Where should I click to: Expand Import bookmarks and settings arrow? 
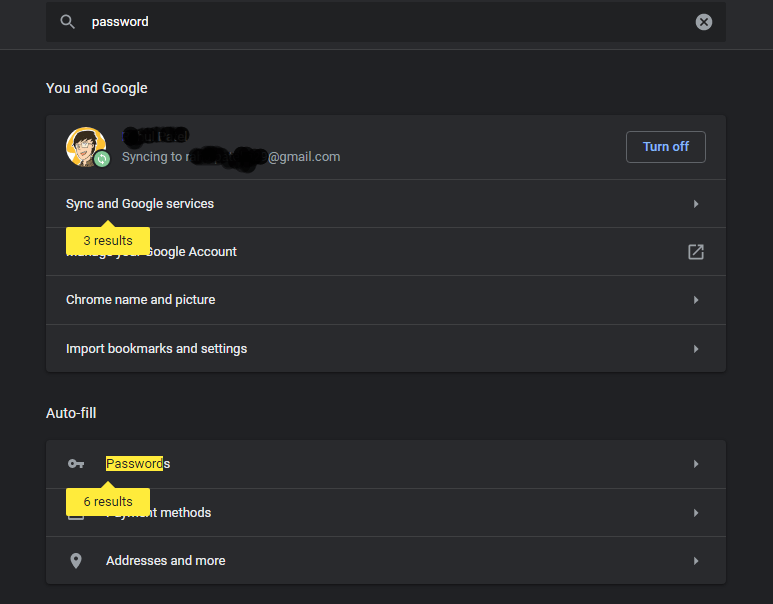click(696, 349)
